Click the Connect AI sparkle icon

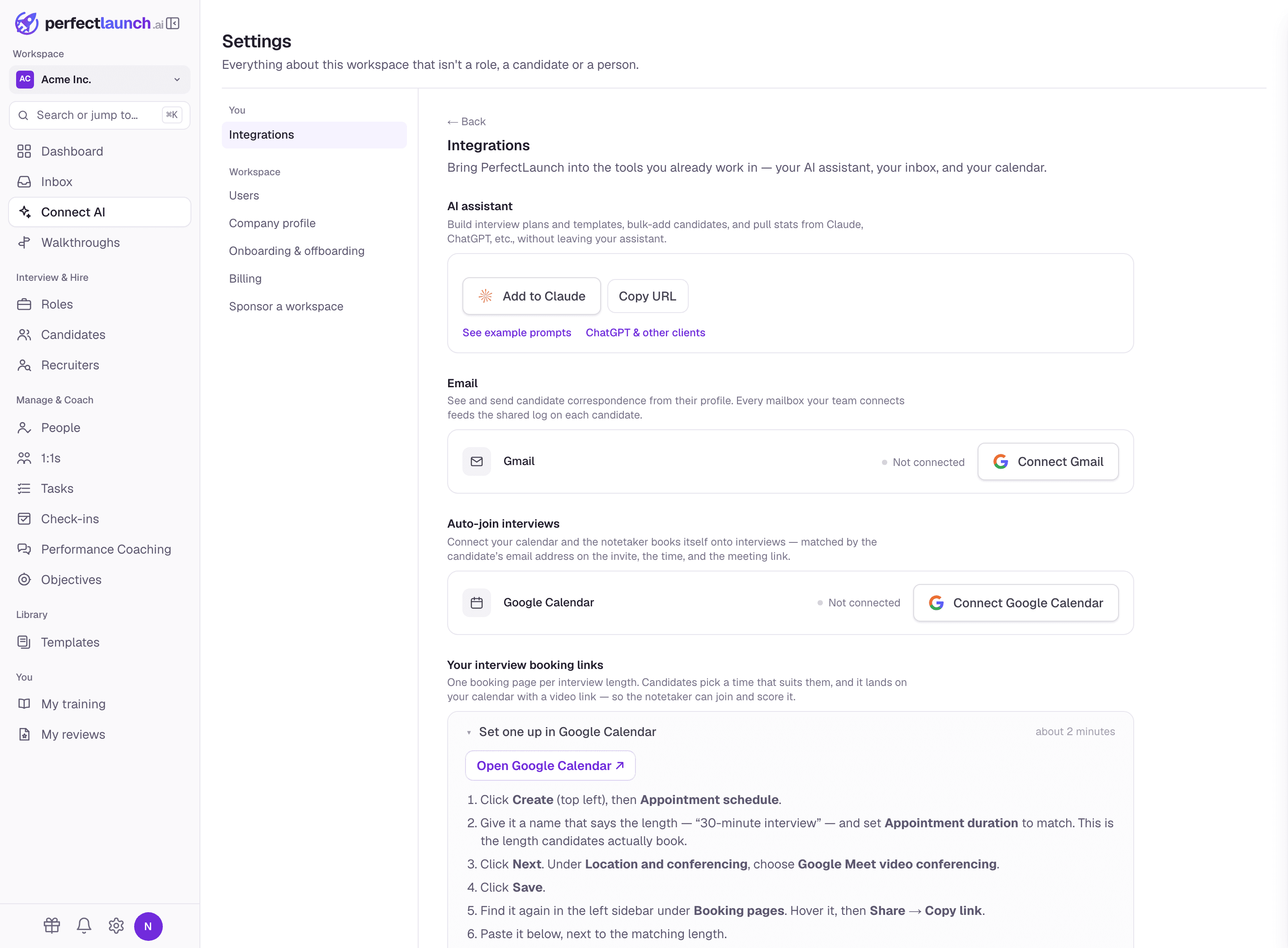(x=24, y=212)
